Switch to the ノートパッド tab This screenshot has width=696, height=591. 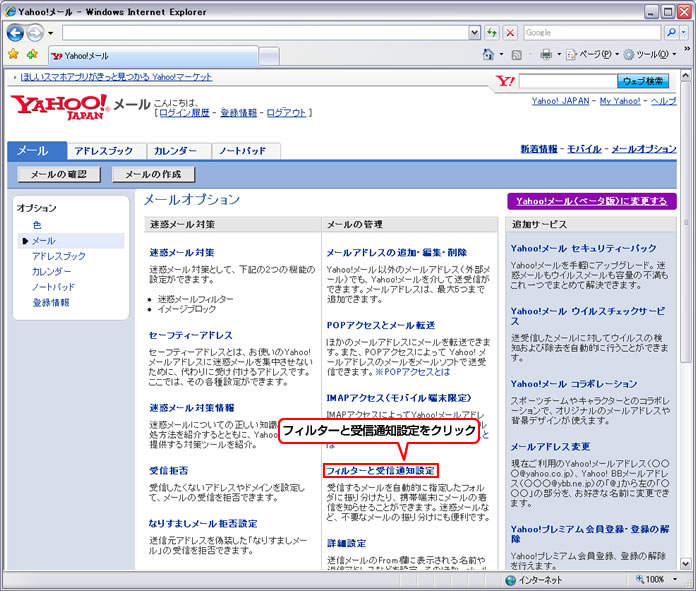pyautogui.click(x=245, y=151)
